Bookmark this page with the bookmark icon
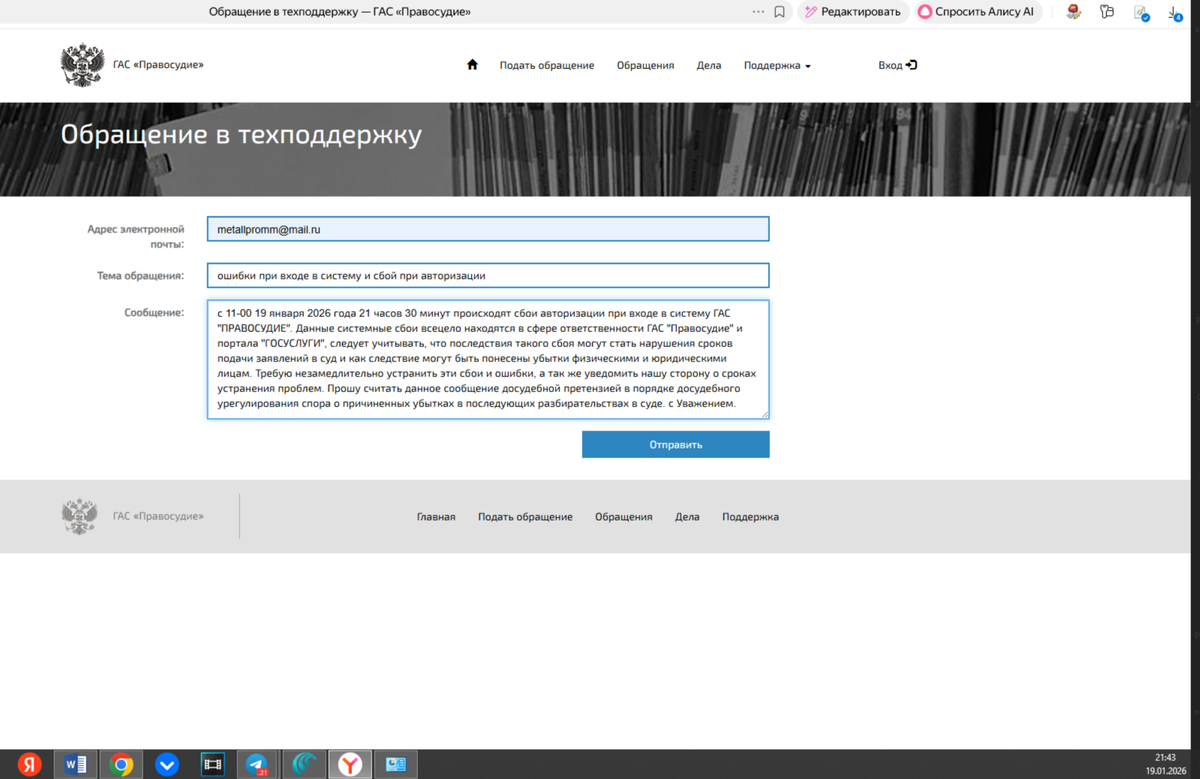Screen dimensions: 1200x779 (780, 12)
